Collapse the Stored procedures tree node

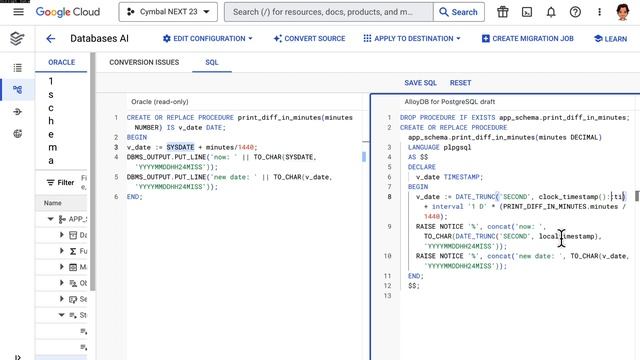coord(62,315)
